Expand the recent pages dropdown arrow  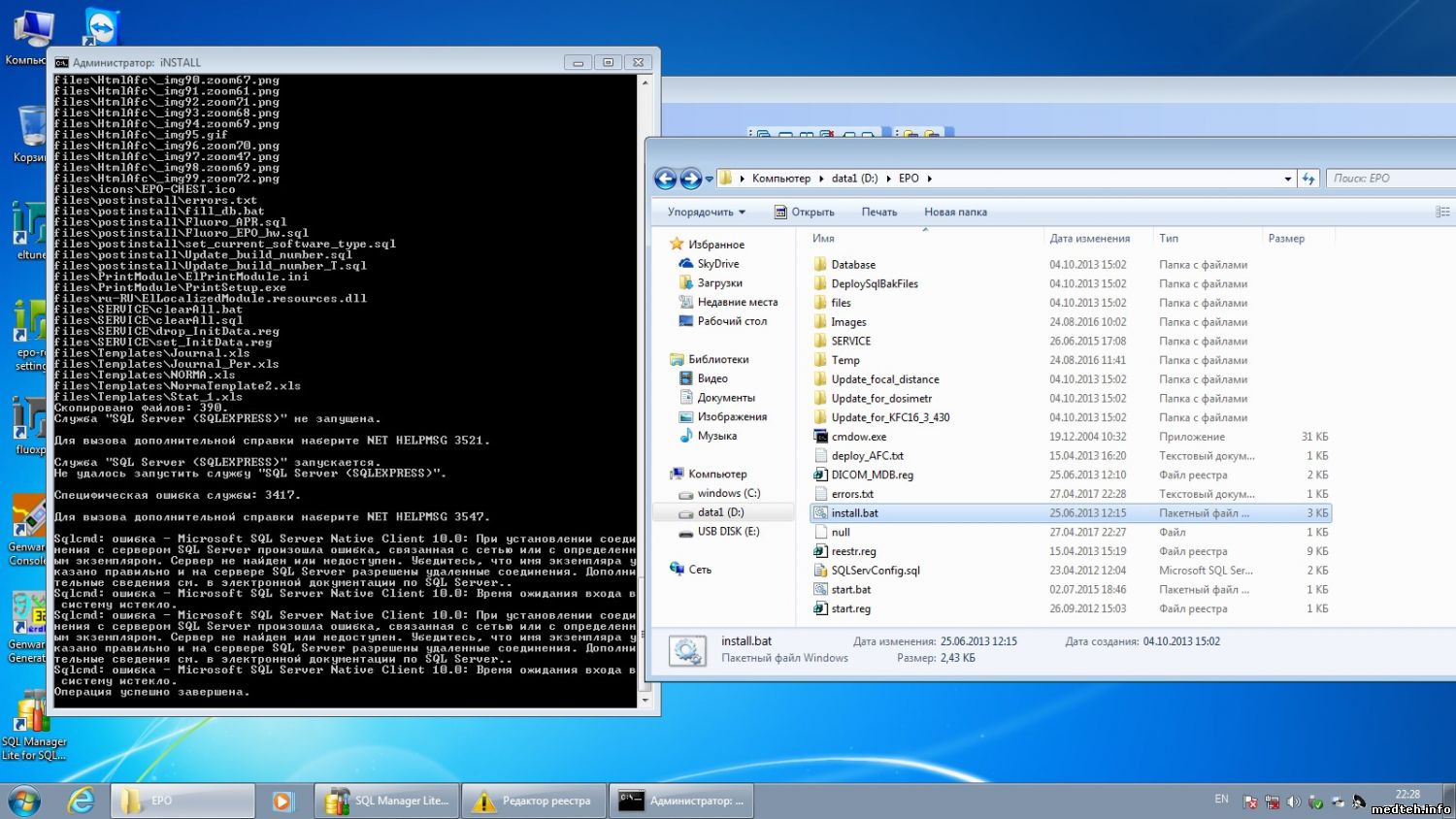(710, 179)
